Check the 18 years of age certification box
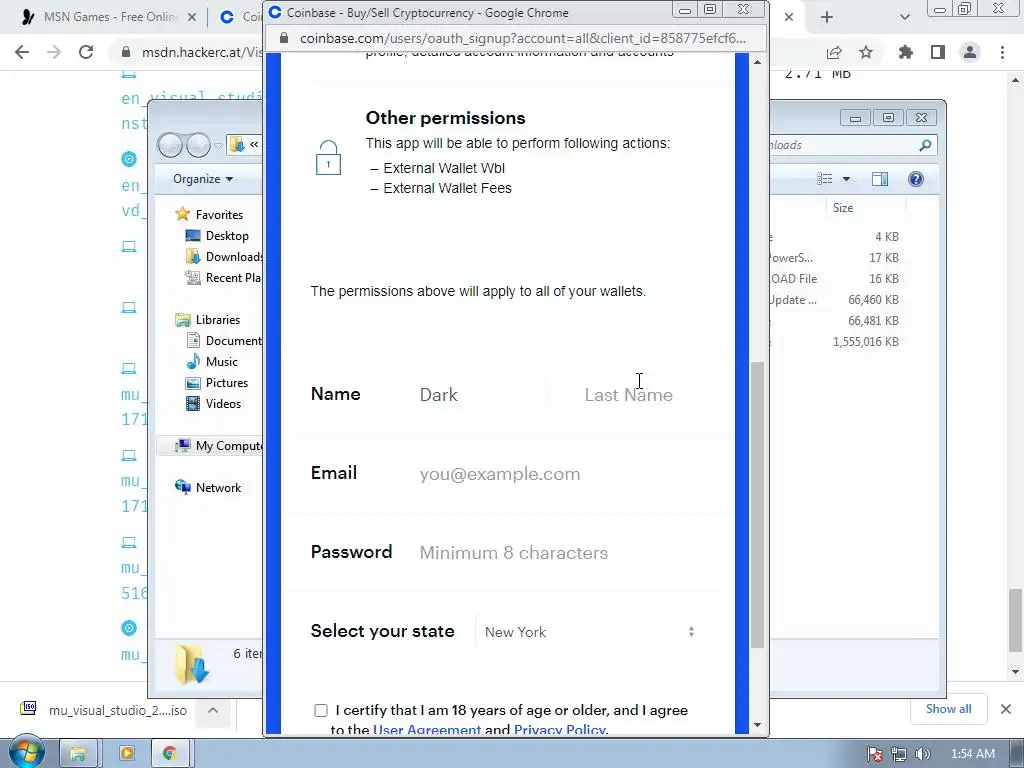The height and width of the screenshot is (768, 1024). tap(321, 711)
